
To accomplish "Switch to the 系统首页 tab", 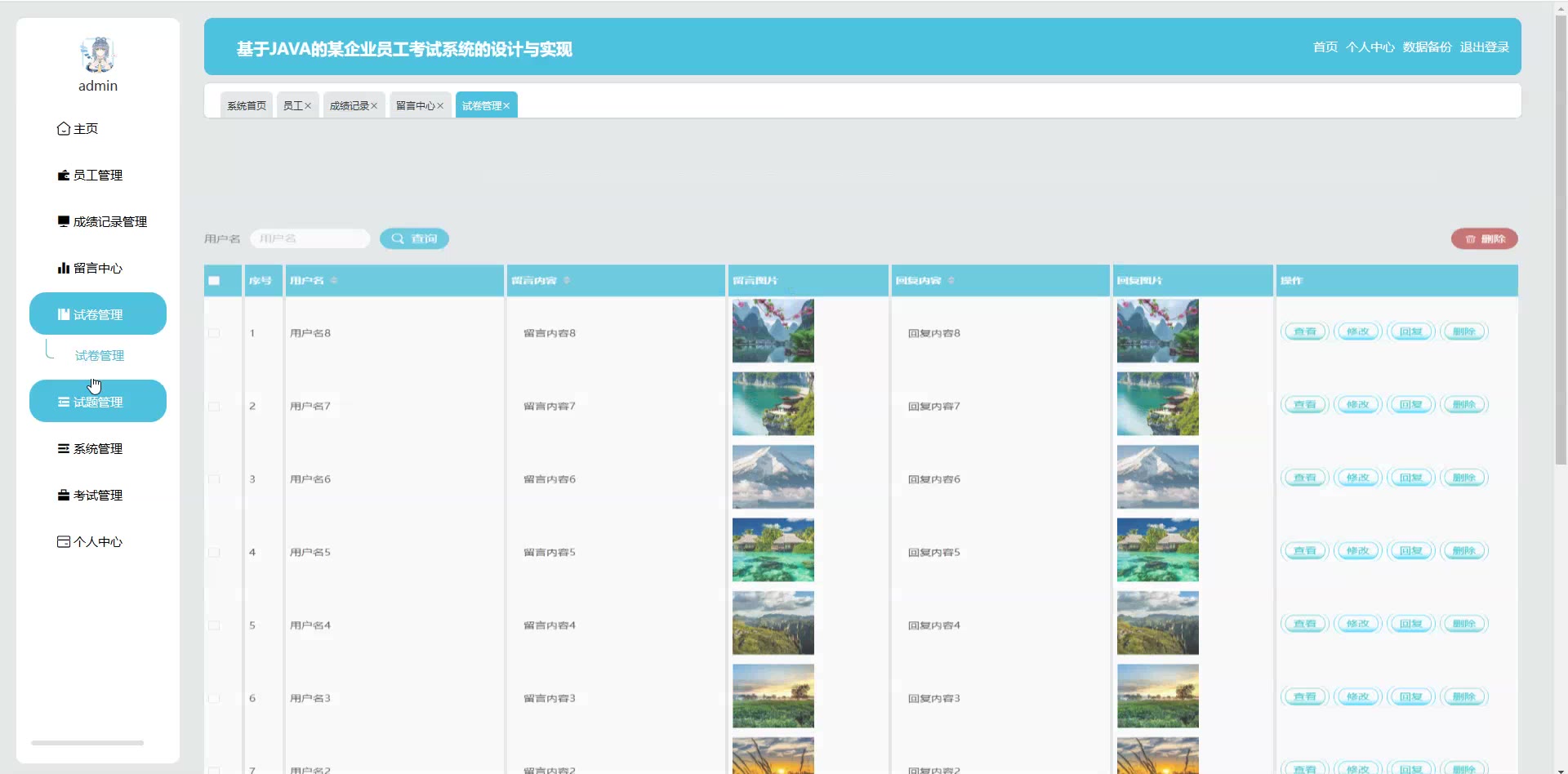I will click(x=247, y=106).
